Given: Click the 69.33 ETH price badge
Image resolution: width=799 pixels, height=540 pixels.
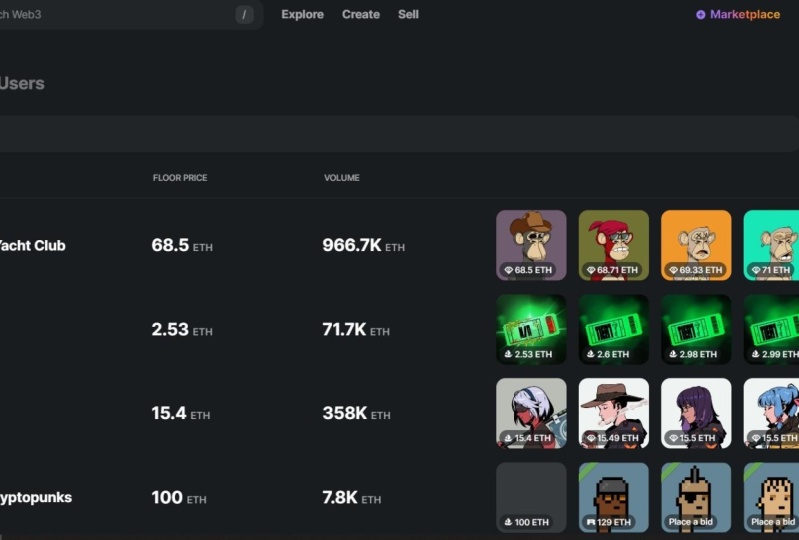Looking at the screenshot, I should tap(696, 270).
